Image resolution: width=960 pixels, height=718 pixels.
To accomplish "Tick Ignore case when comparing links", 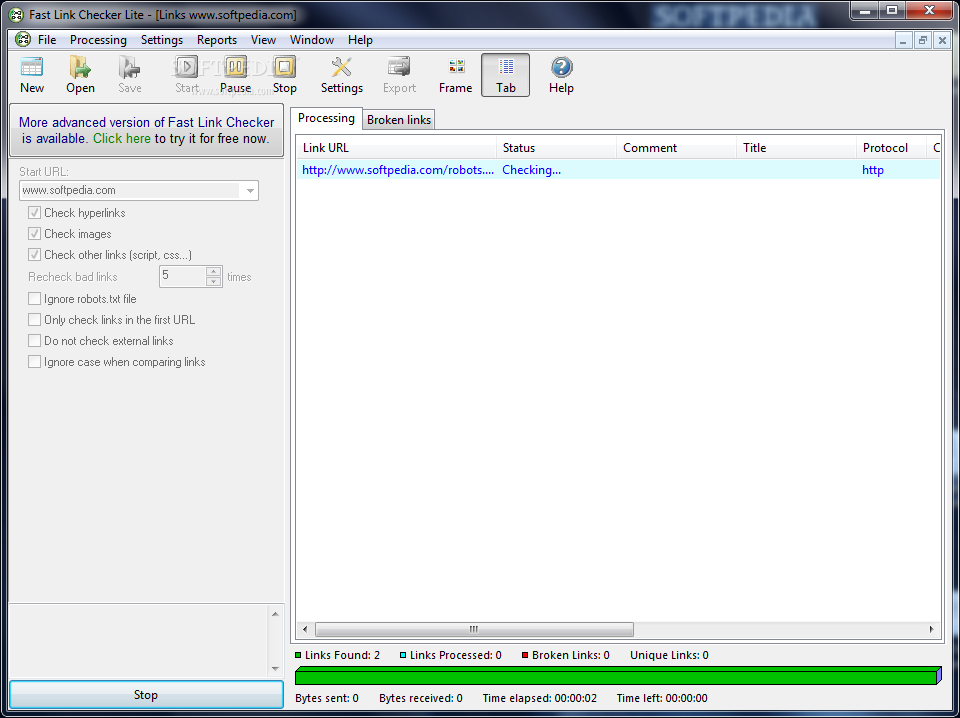I will (35, 362).
